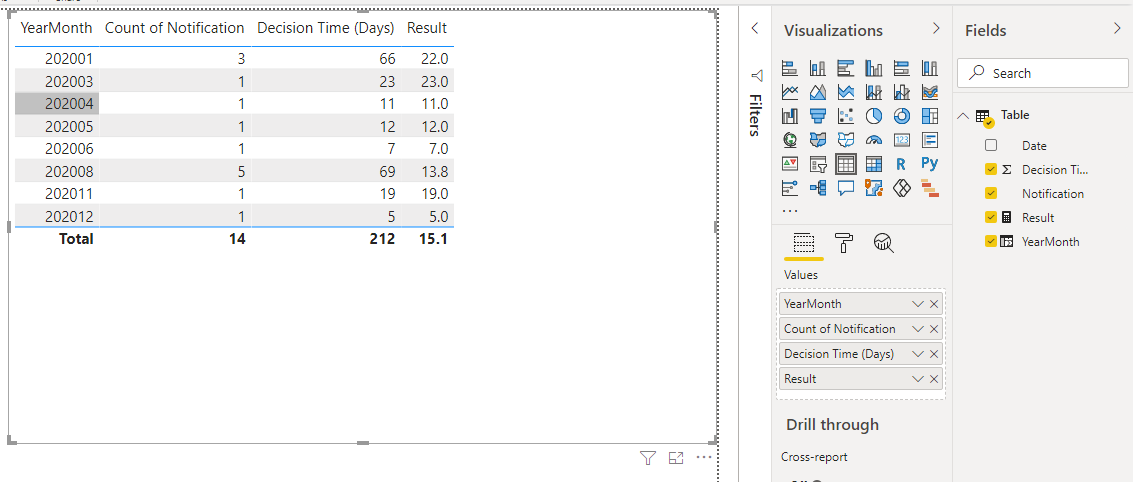Check the Date field checkbox
This screenshot has width=1133, height=482.
click(x=991, y=145)
